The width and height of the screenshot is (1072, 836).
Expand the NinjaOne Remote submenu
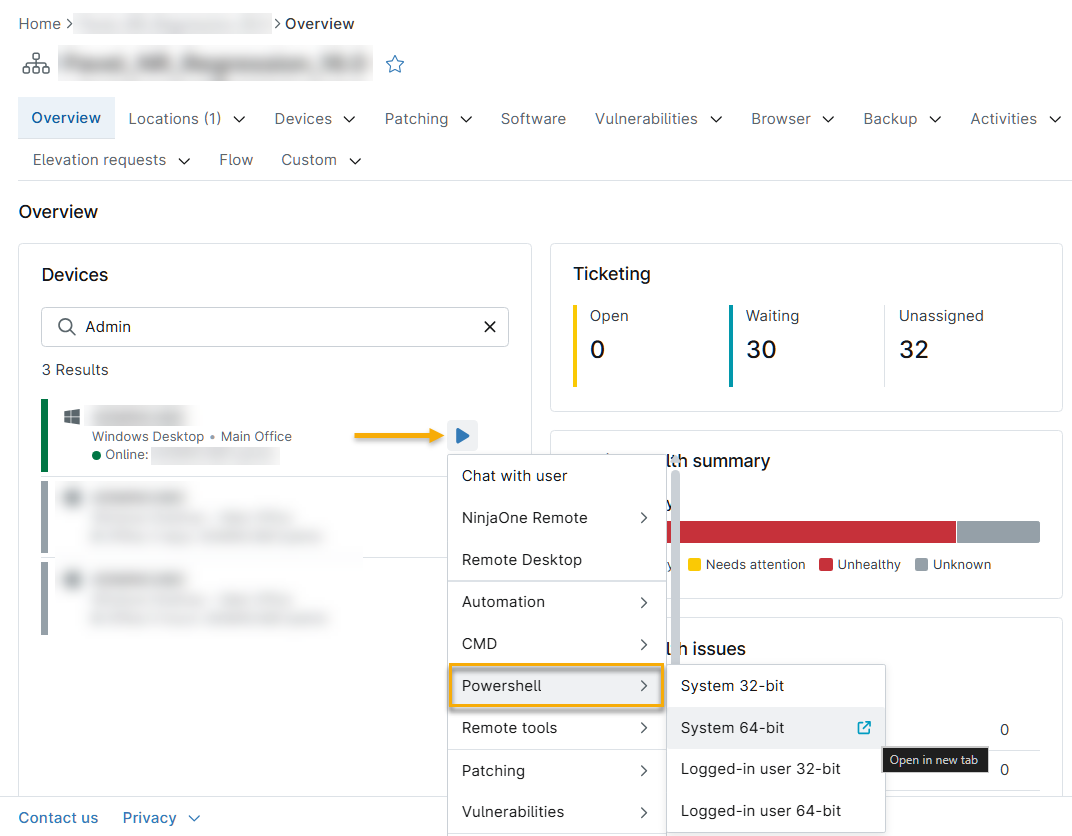tap(556, 517)
